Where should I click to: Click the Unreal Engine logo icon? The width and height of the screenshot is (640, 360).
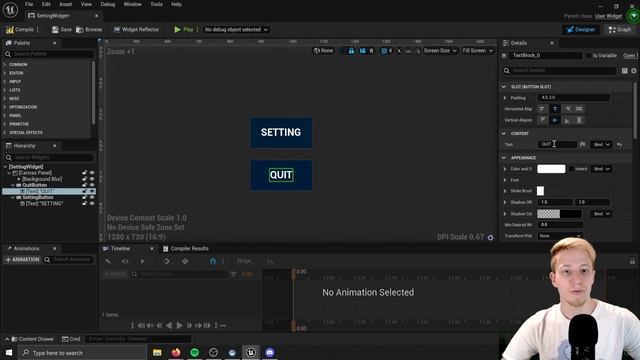click(10, 9)
